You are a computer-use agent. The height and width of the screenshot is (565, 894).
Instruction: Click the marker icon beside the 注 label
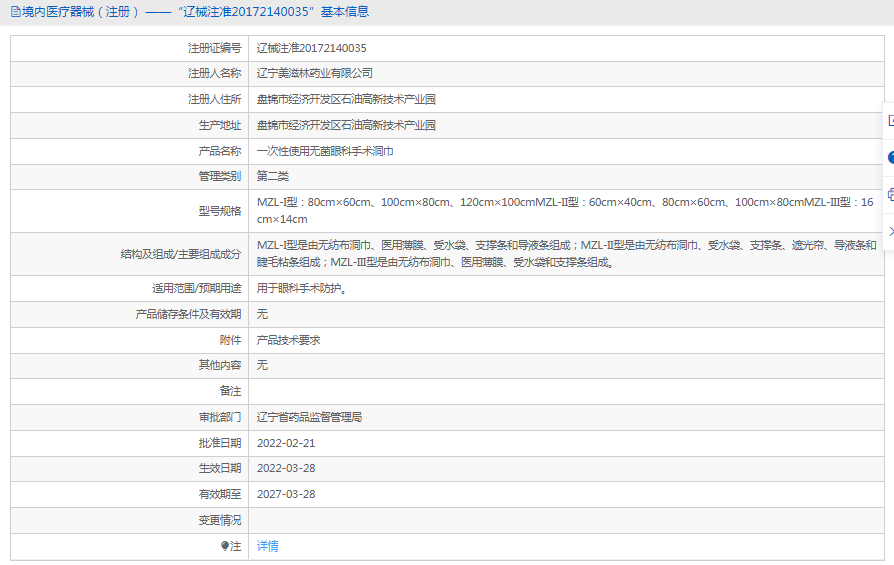(x=225, y=546)
